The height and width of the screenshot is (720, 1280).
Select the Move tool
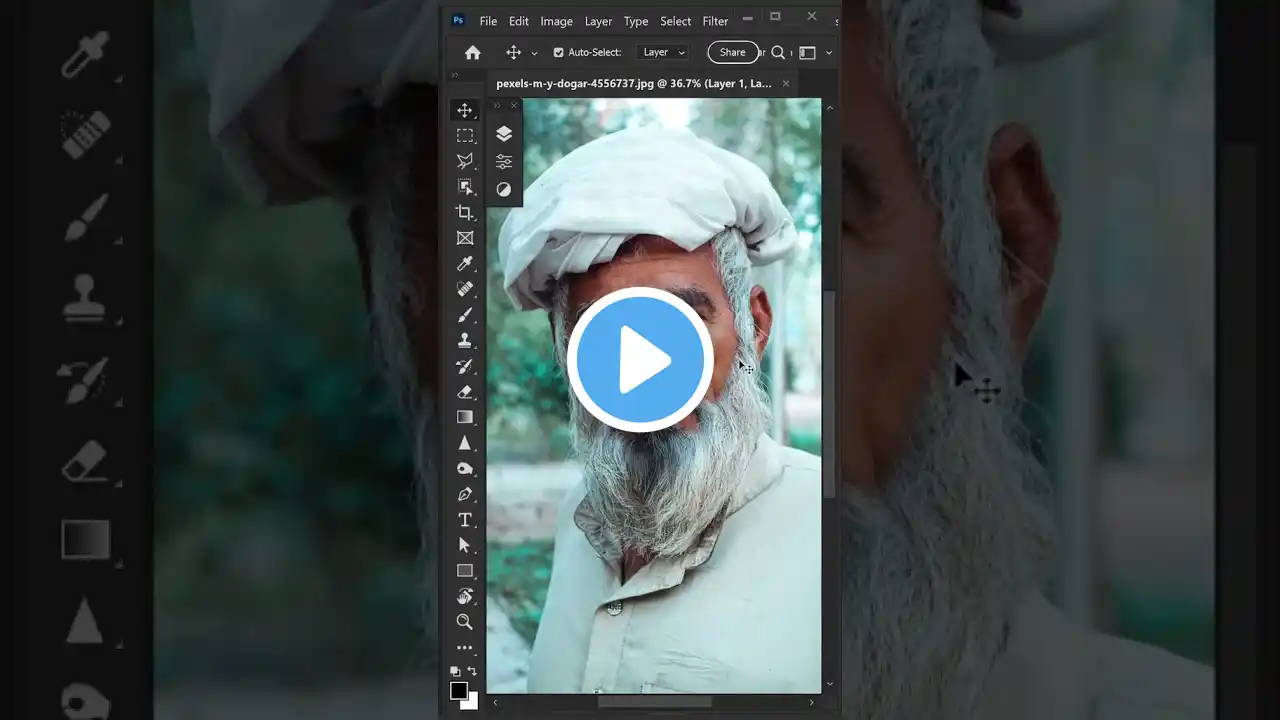[x=464, y=110]
